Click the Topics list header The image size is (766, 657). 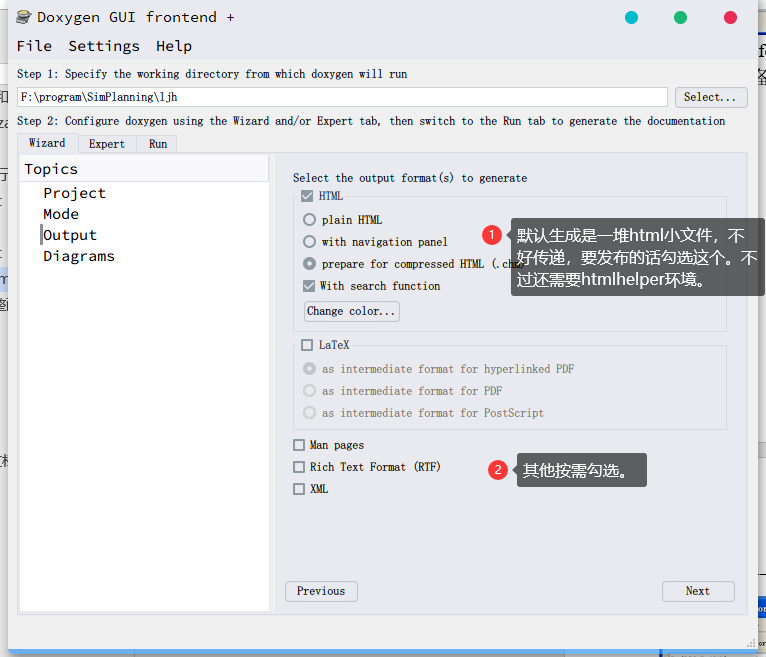(x=144, y=169)
